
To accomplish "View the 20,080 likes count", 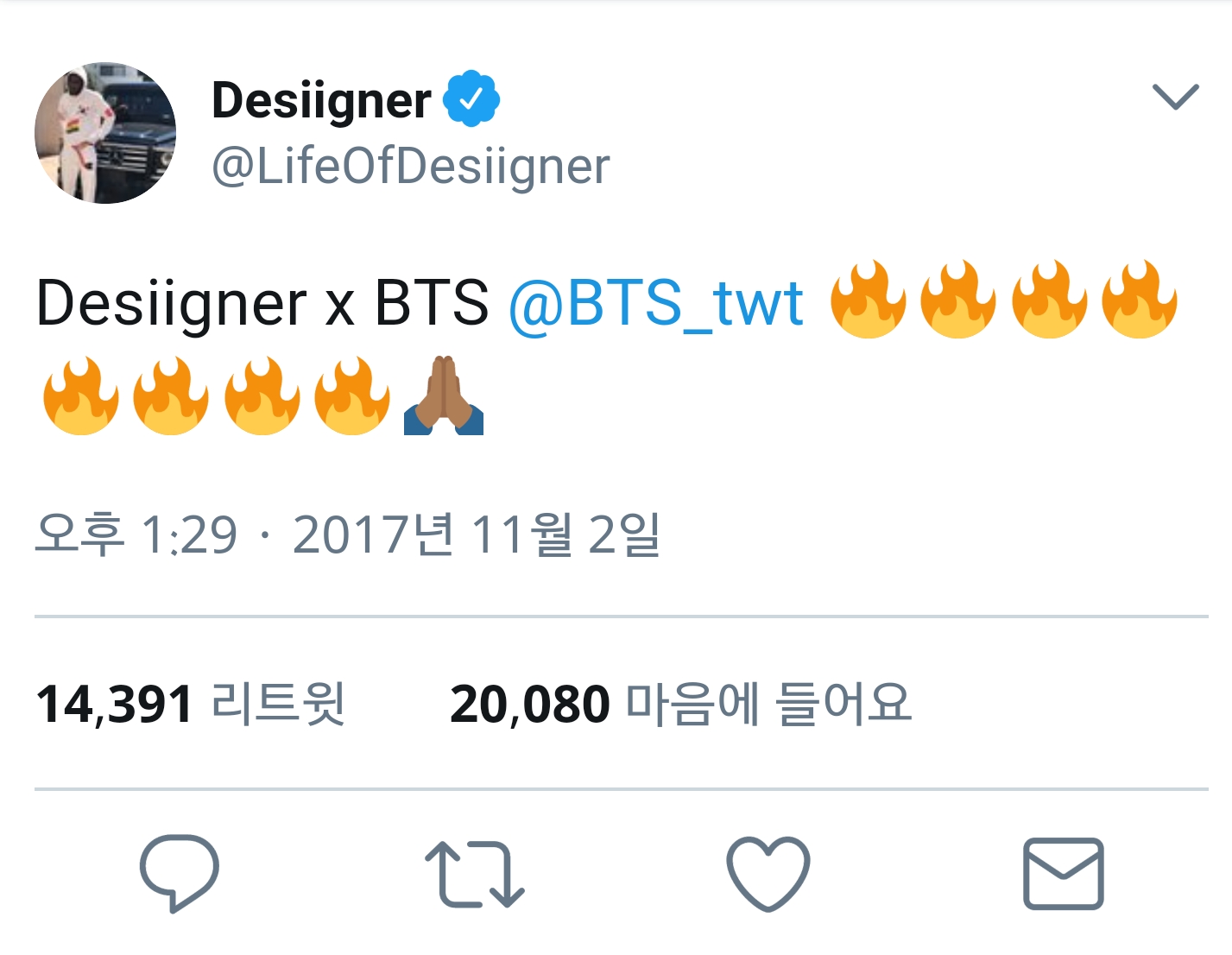I will [529, 704].
